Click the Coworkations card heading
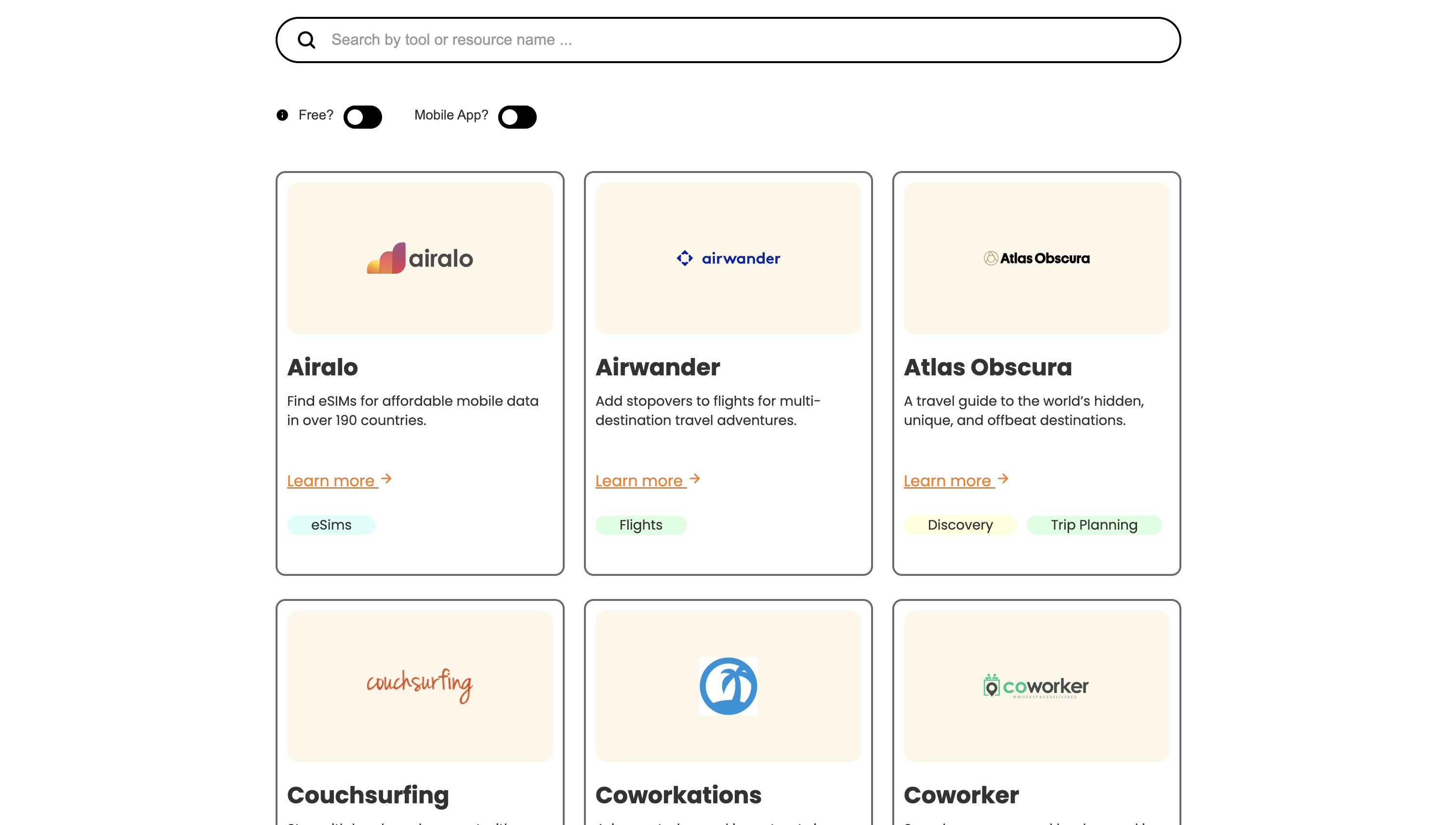Image resolution: width=1456 pixels, height=825 pixels. point(678,795)
